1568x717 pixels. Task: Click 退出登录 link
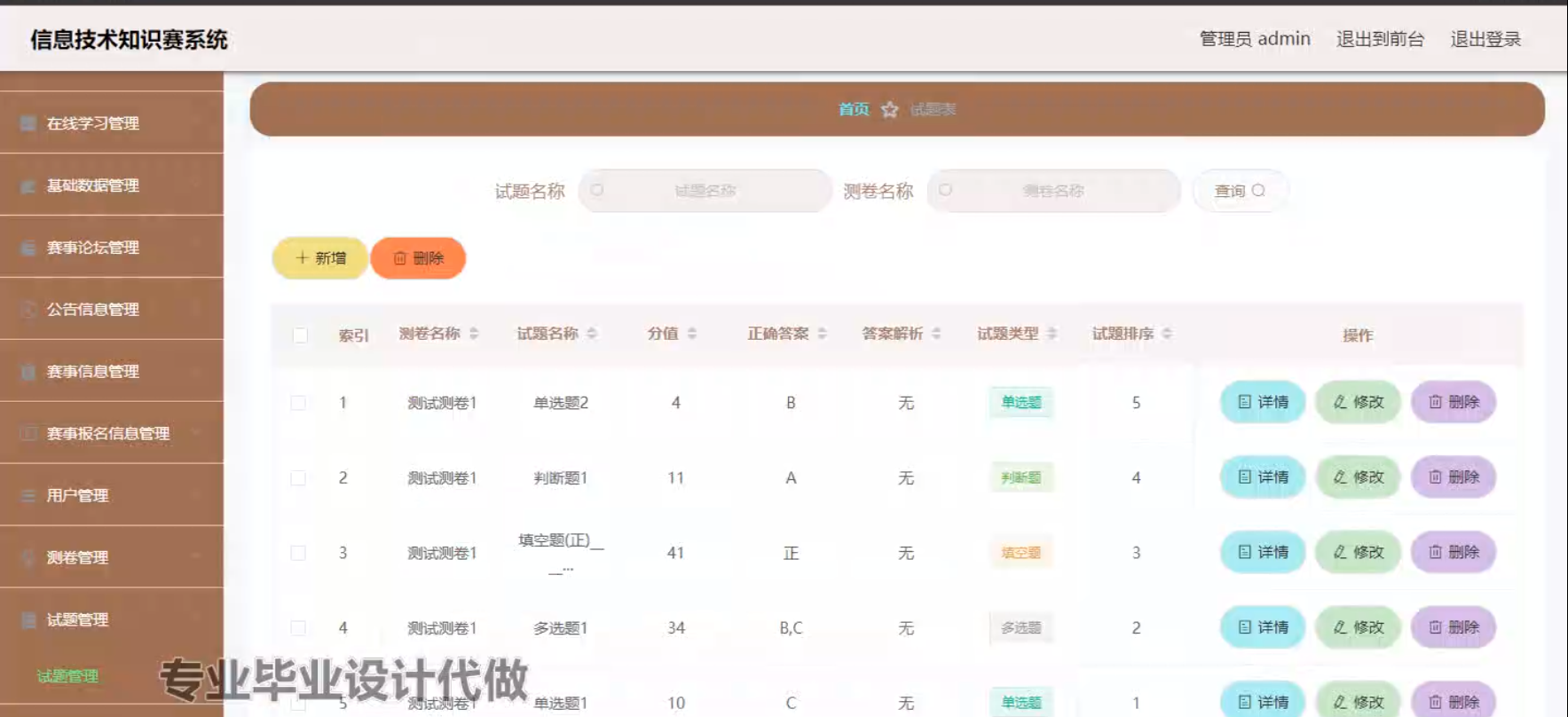[1485, 38]
